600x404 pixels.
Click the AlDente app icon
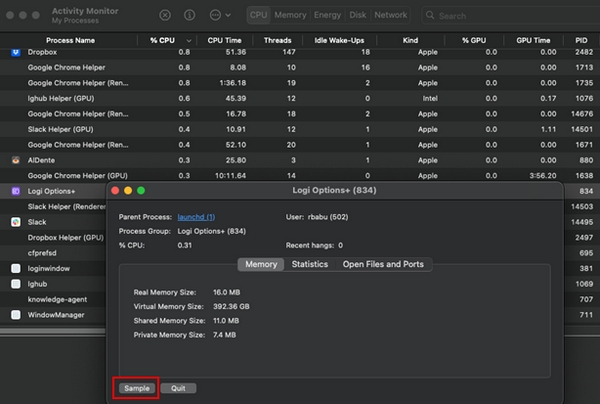(x=16, y=160)
